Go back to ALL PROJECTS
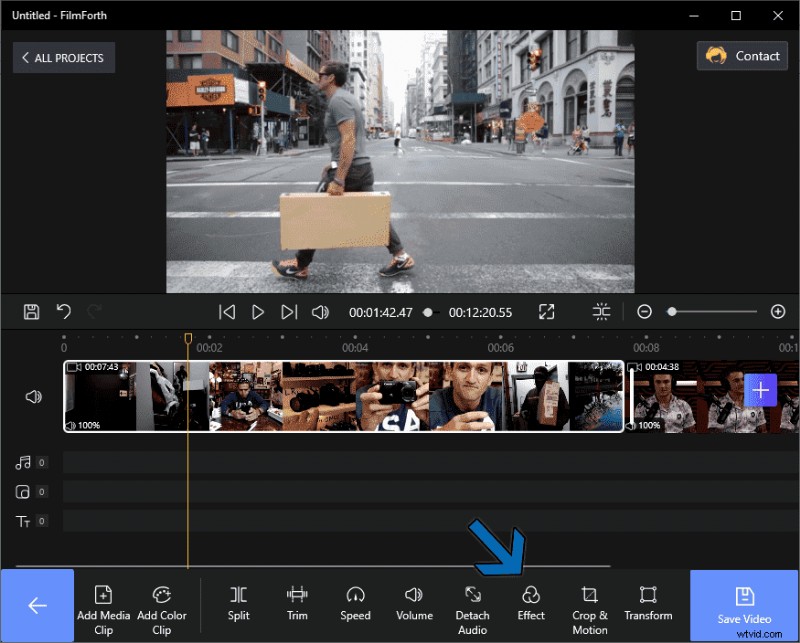800x643 pixels. (63, 57)
